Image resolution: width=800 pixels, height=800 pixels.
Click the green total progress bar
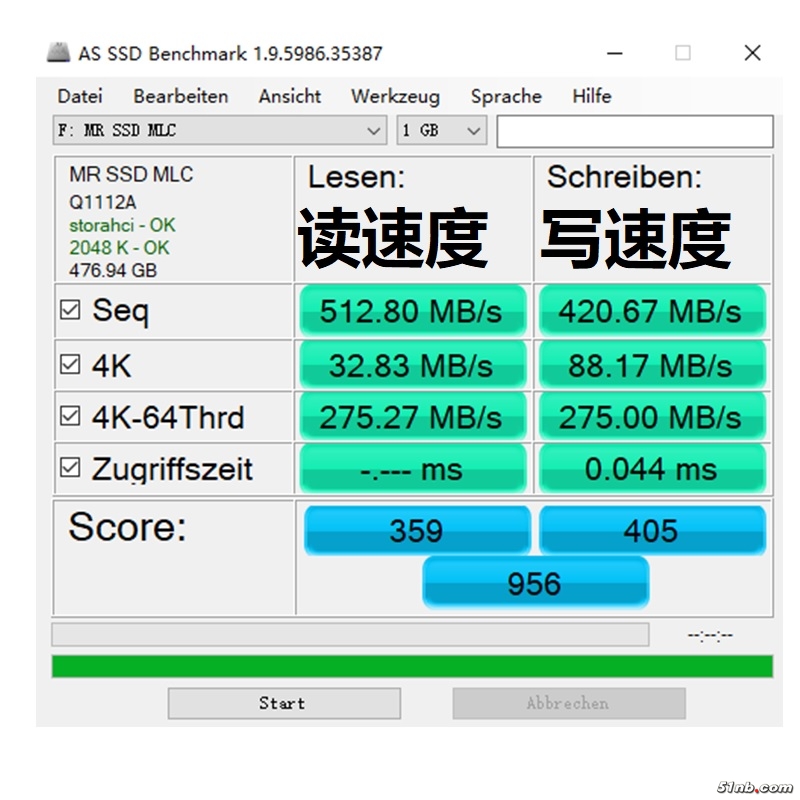pyautogui.click(x=412, y=666)
